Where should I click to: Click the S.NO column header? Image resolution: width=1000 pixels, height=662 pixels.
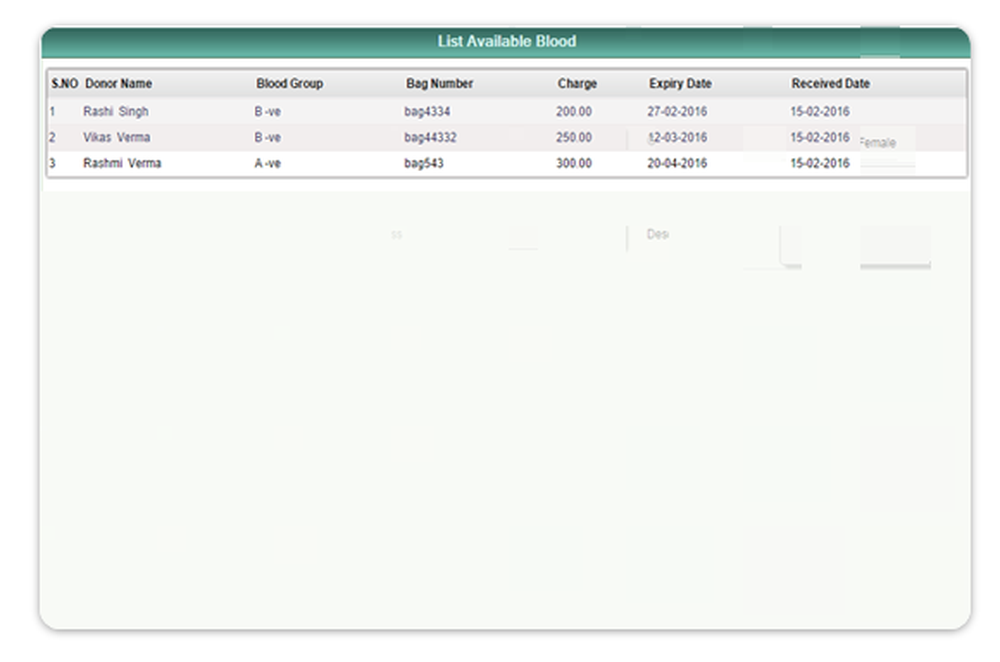pos(64,84)
